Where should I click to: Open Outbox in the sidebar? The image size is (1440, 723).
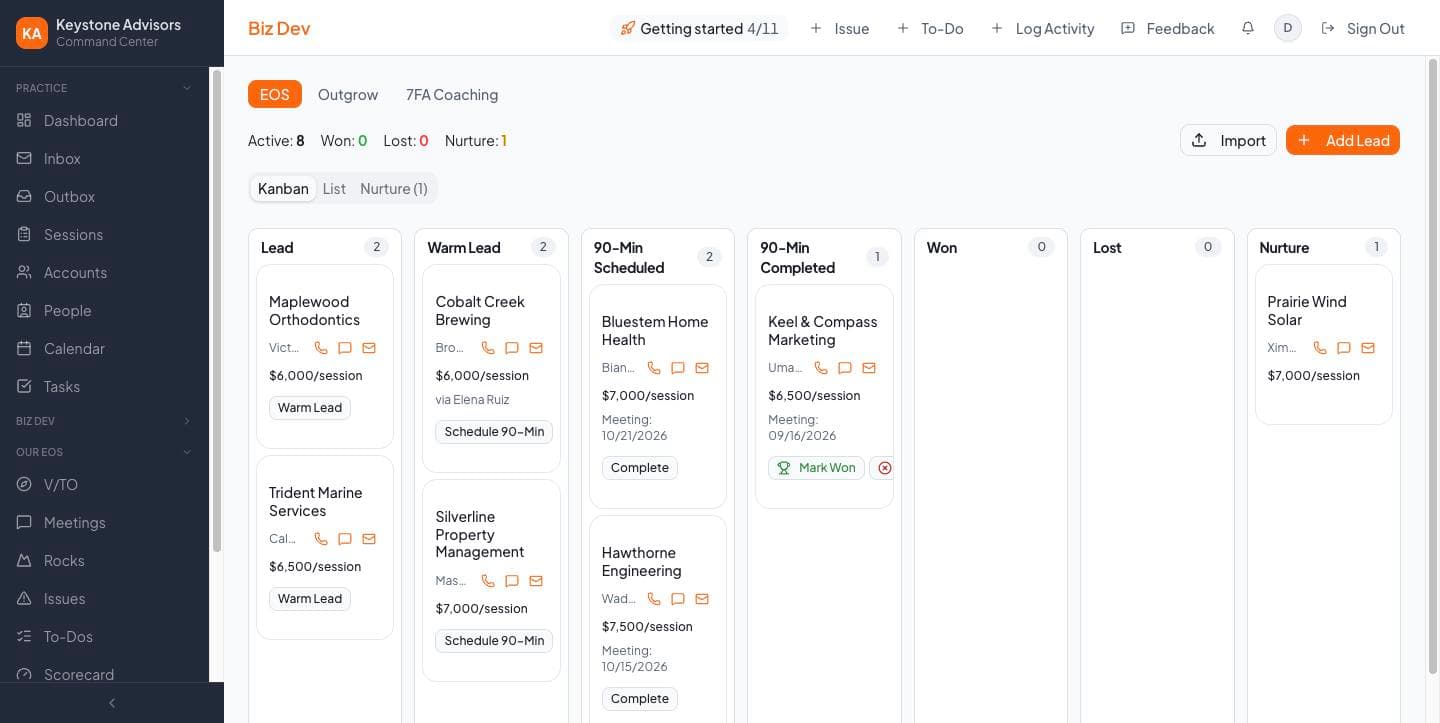(104, 196)
